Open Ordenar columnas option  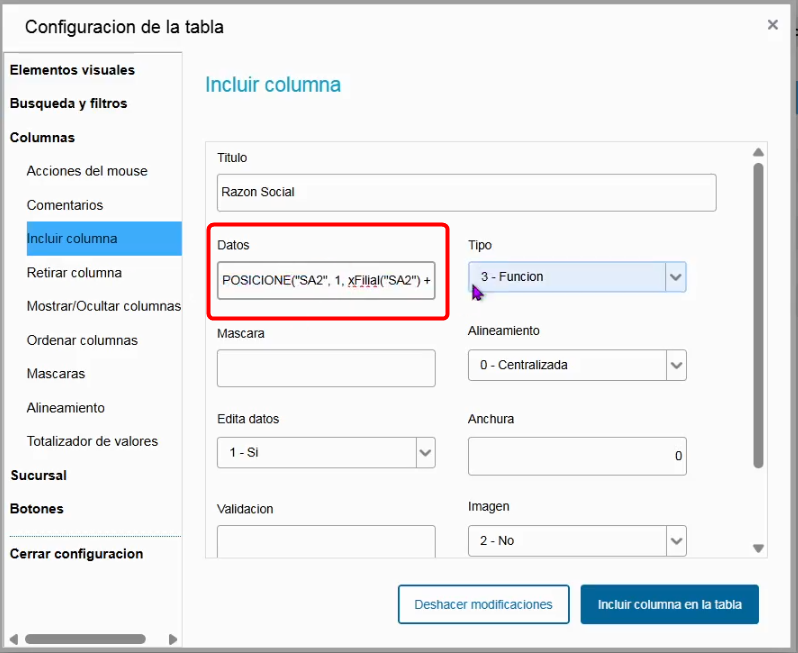click(82, 340)
